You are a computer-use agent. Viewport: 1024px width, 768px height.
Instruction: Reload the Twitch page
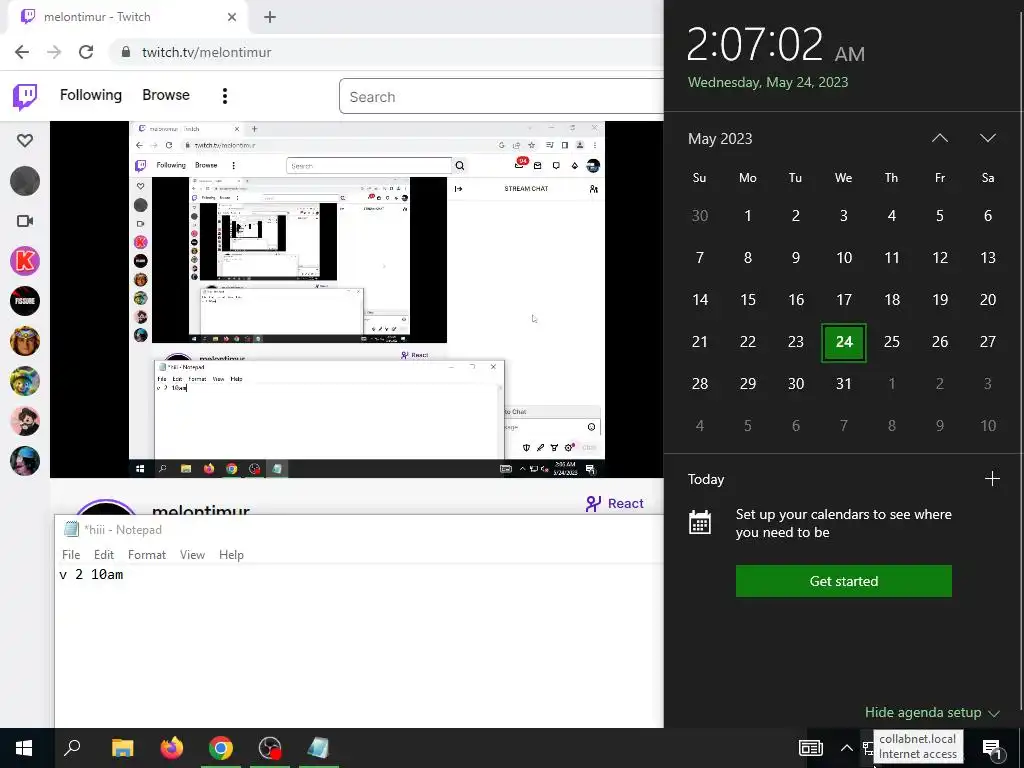coord(86,52)
